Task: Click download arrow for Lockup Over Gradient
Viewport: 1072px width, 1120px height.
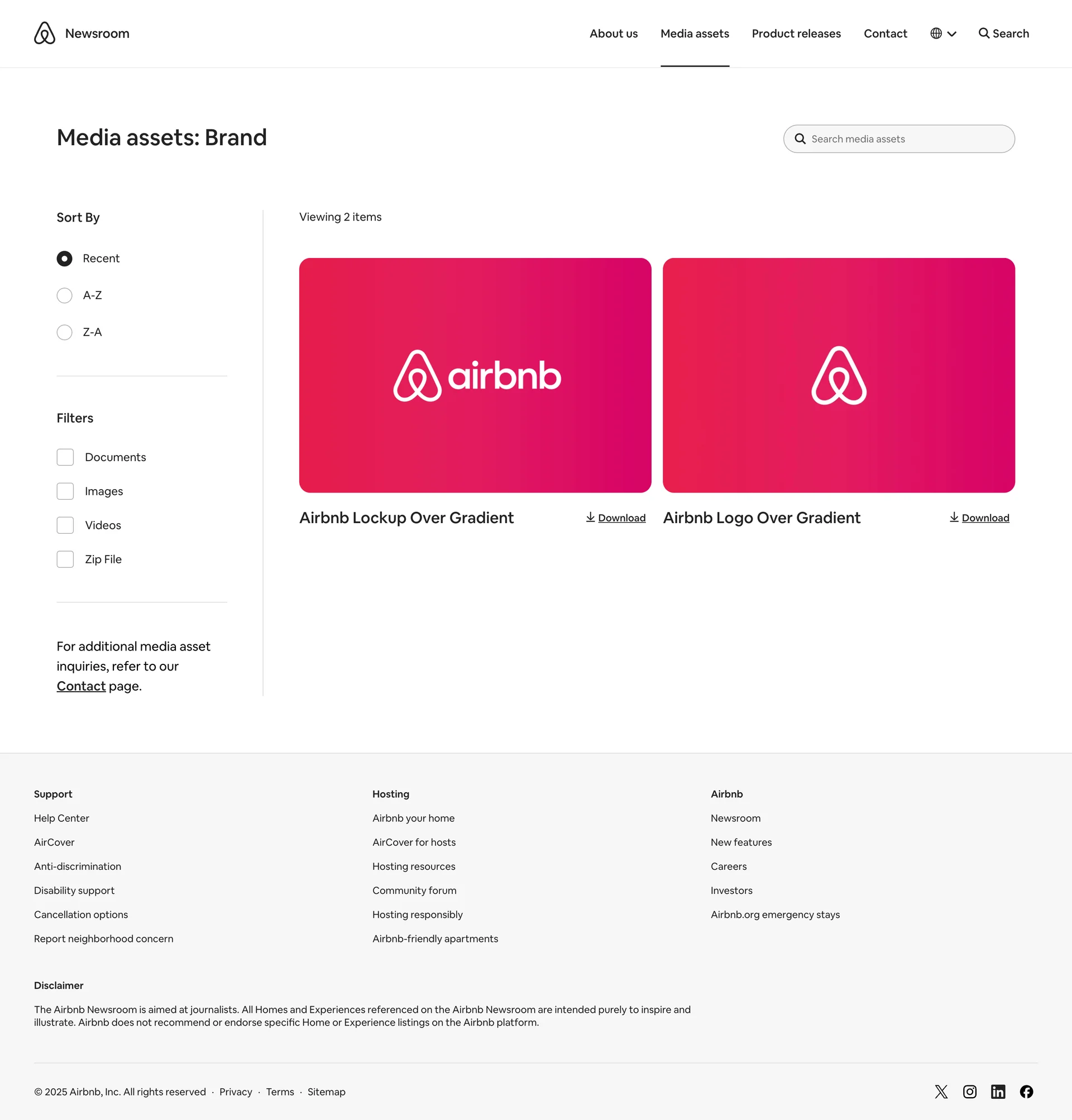Action: click(590, 517)
